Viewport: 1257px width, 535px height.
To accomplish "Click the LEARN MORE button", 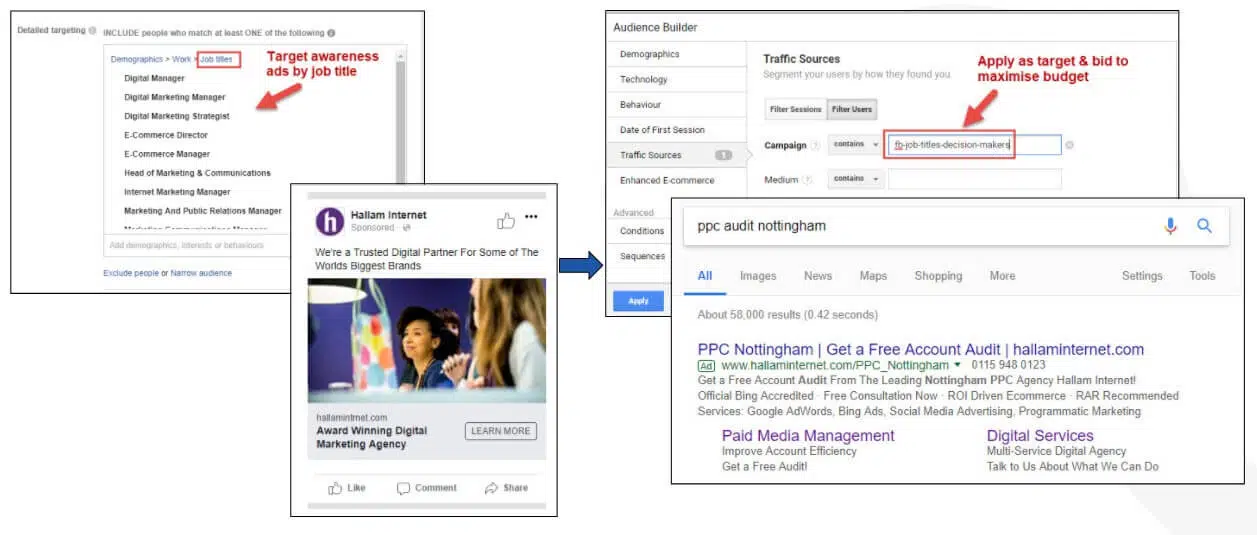I will click(x=500, y=431).
